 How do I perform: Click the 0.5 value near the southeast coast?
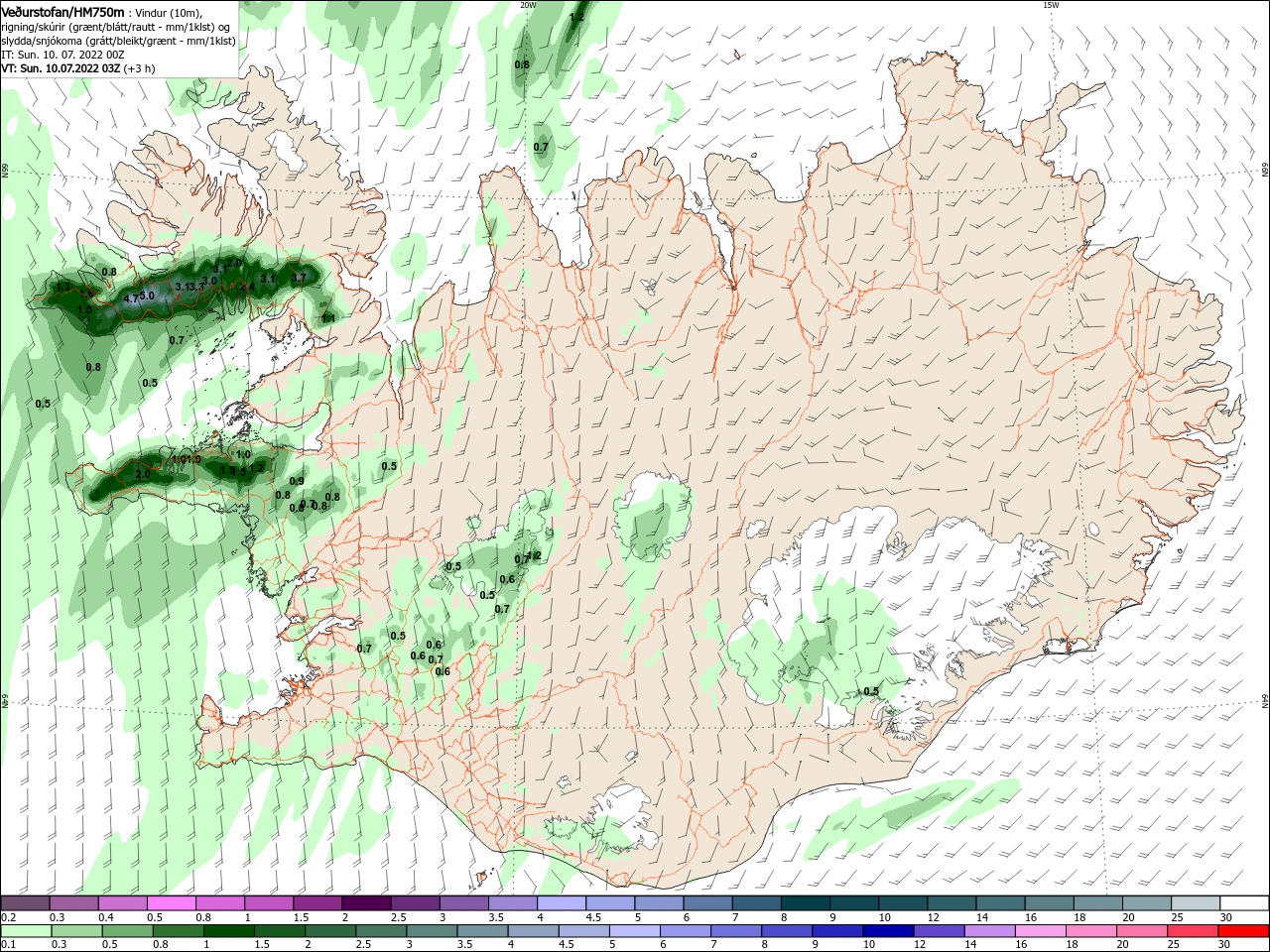tap(871, 691)
